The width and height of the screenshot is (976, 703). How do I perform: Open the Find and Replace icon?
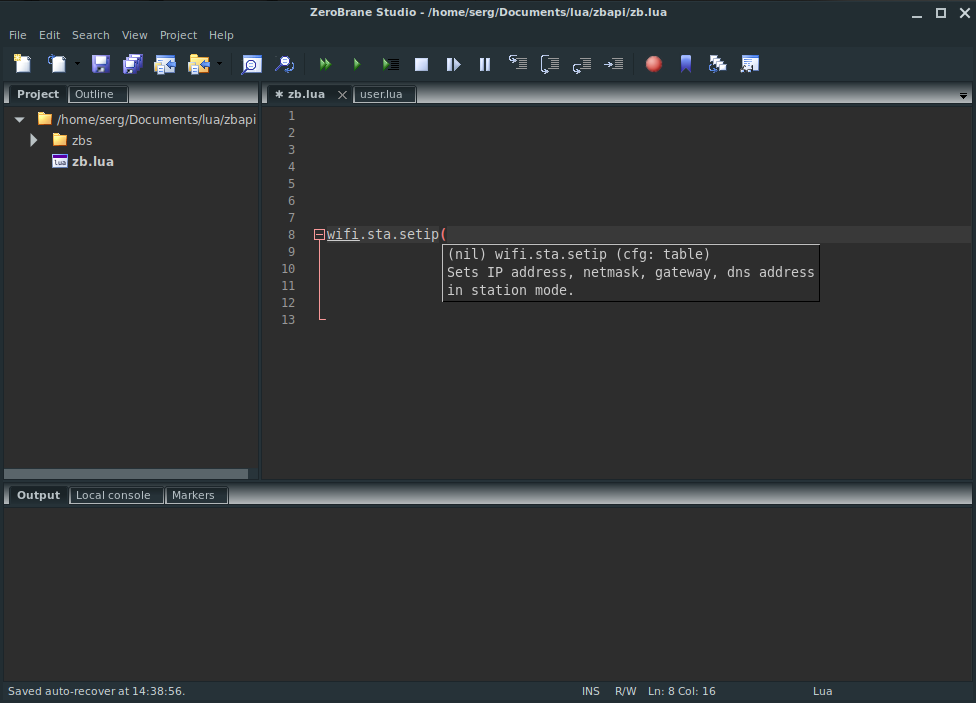coord(284,64)
